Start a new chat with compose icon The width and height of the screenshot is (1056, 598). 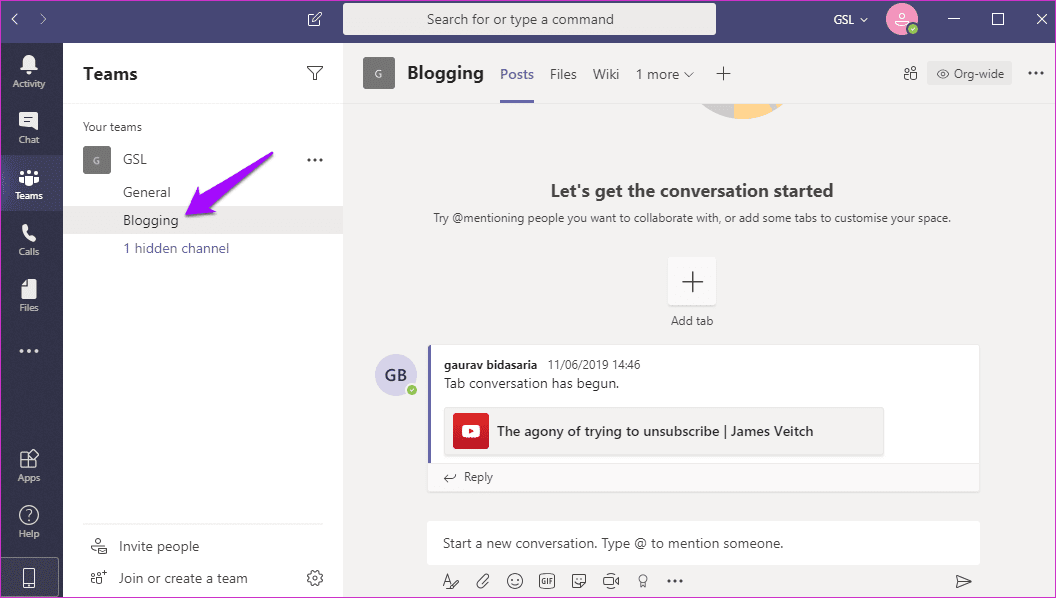click(315, 19)
